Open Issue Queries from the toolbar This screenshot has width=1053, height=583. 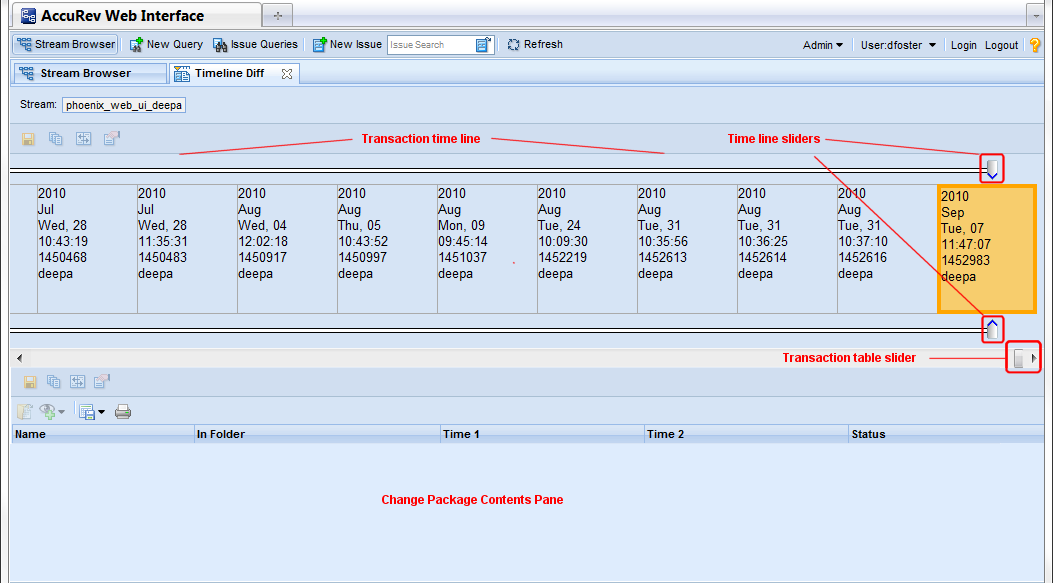[x=256, y=45]
